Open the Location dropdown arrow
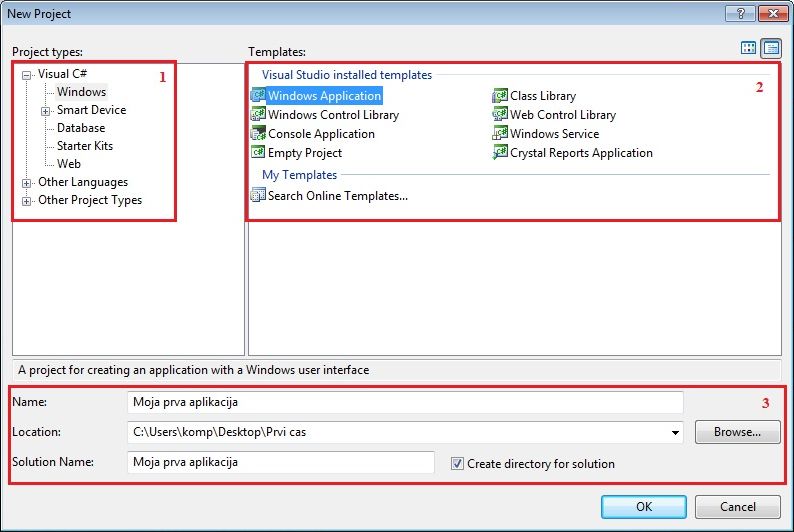This screenshot has height=532, width=794. 675,432
